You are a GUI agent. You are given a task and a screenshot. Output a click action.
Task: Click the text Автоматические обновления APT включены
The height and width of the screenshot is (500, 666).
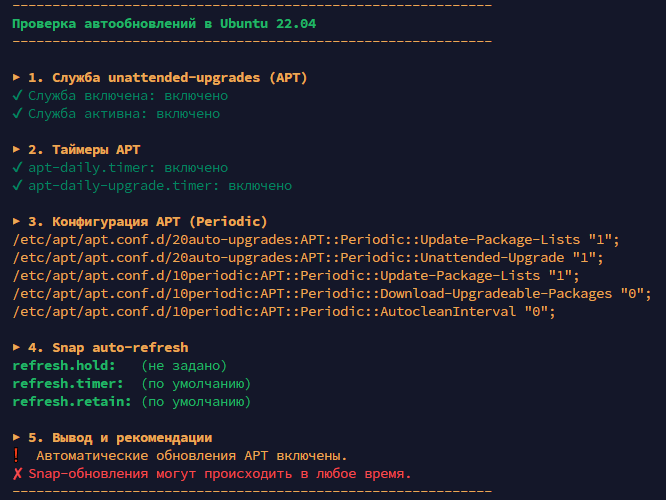point(192,455)
